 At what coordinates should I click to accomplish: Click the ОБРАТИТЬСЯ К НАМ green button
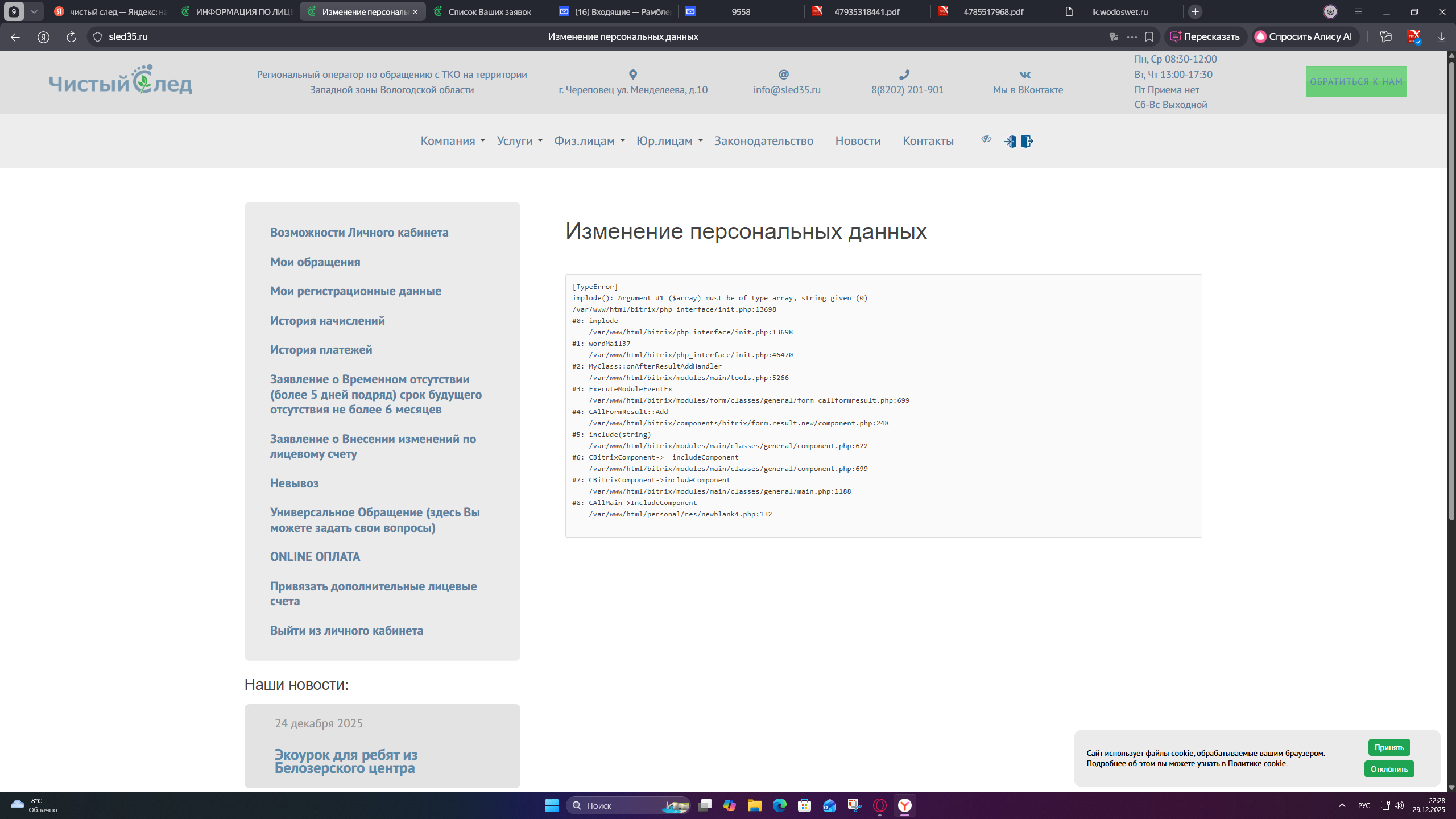(x=1356, y=81)
